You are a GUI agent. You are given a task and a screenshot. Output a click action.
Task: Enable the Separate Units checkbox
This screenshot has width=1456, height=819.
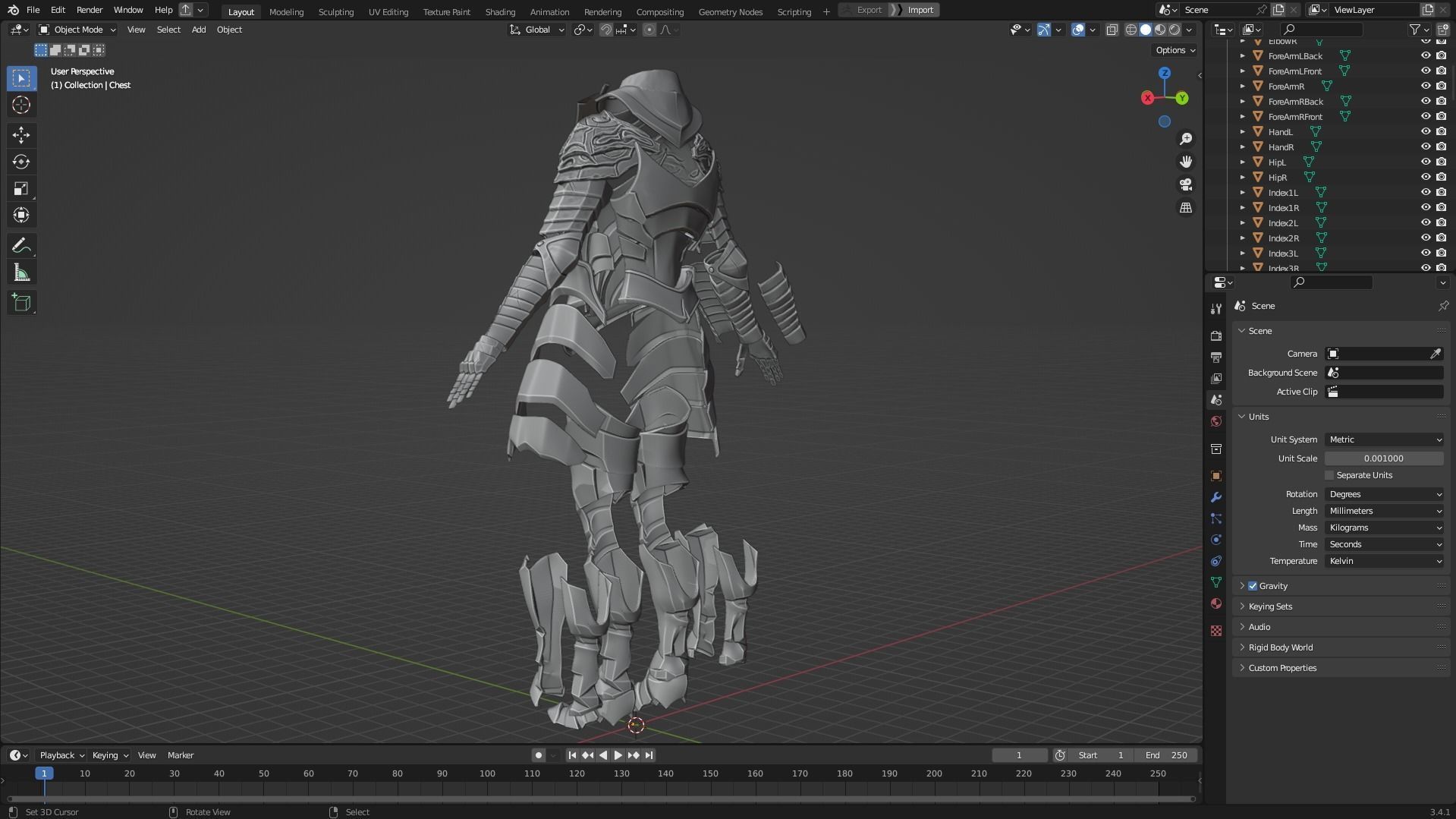pos(1329,475)
